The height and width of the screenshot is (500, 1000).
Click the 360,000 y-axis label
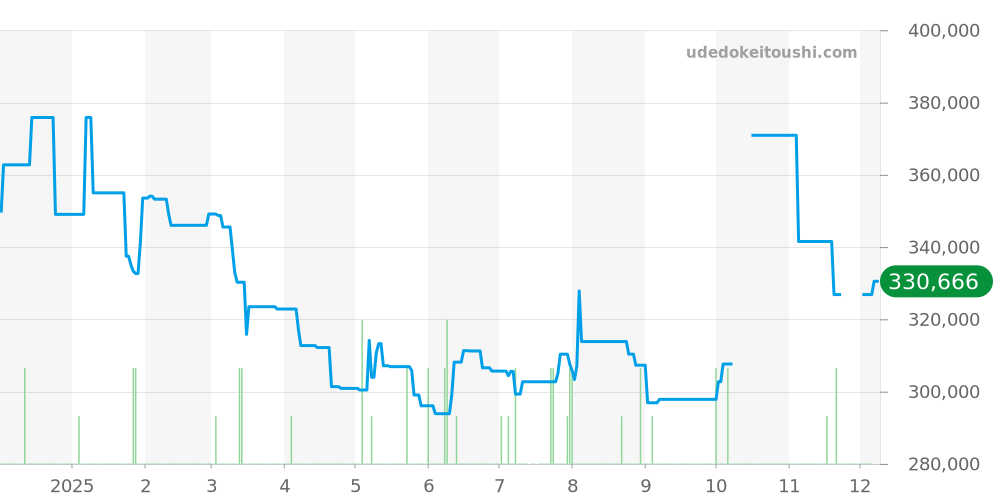click(x=943, y=175)
